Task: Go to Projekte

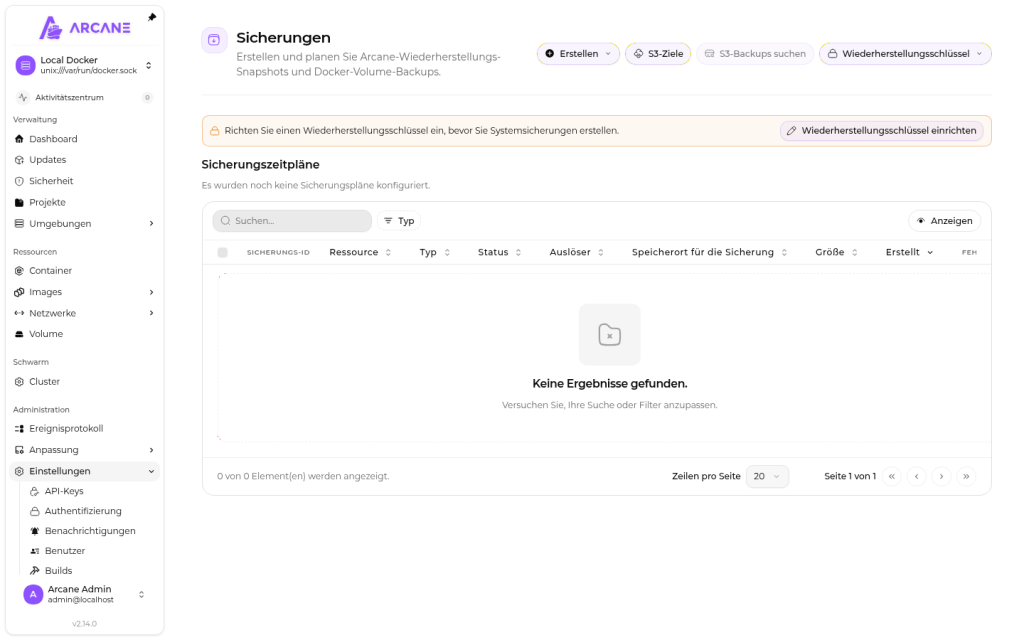Action: (x=84, y=202)
